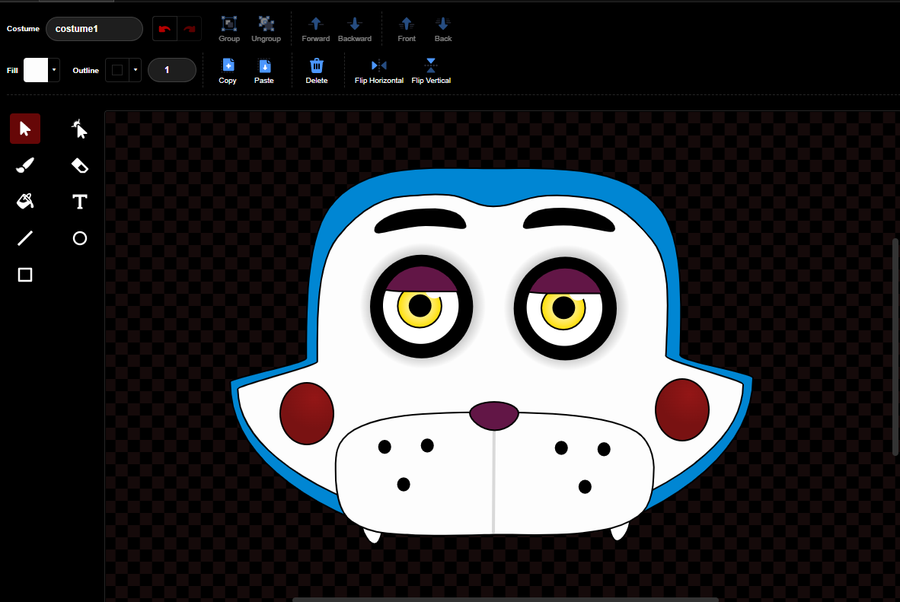Send selection to Back
Viewport: 900px width, 602px height.
[x=443, y=29]
